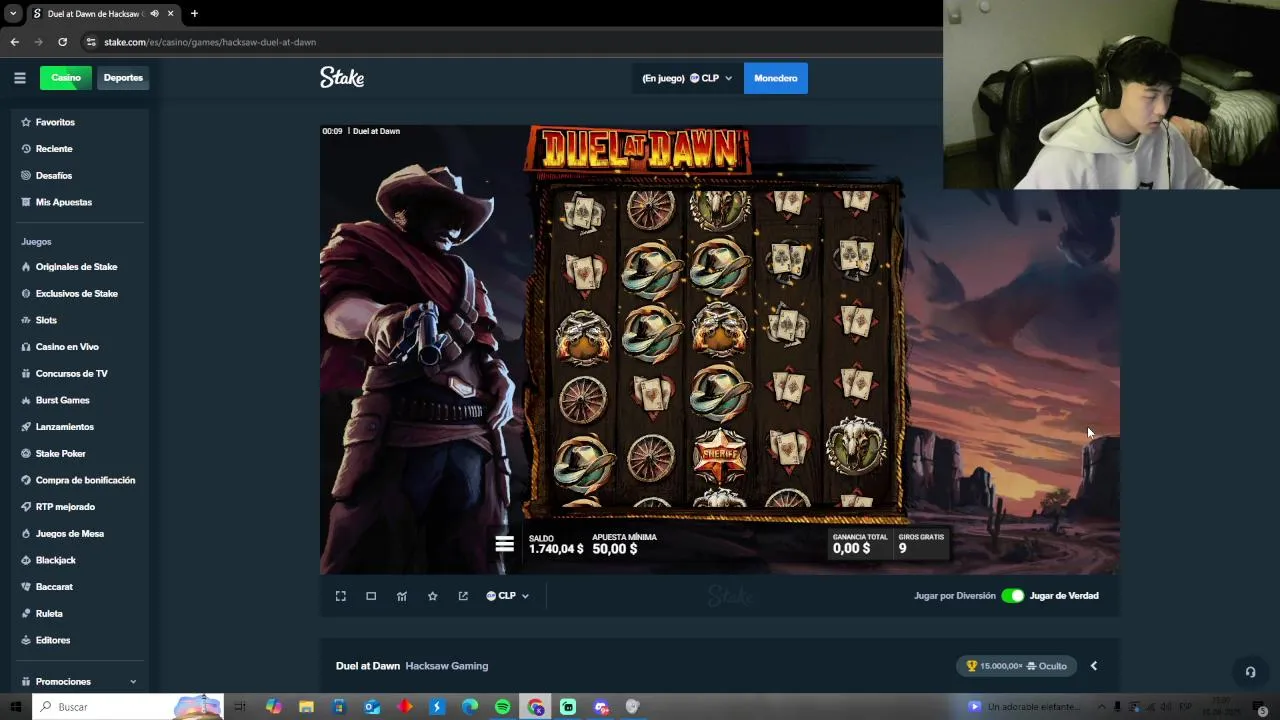Click the Ganancia Total display
Viewport: 1280px width, 720px height.
coord(860,544)
